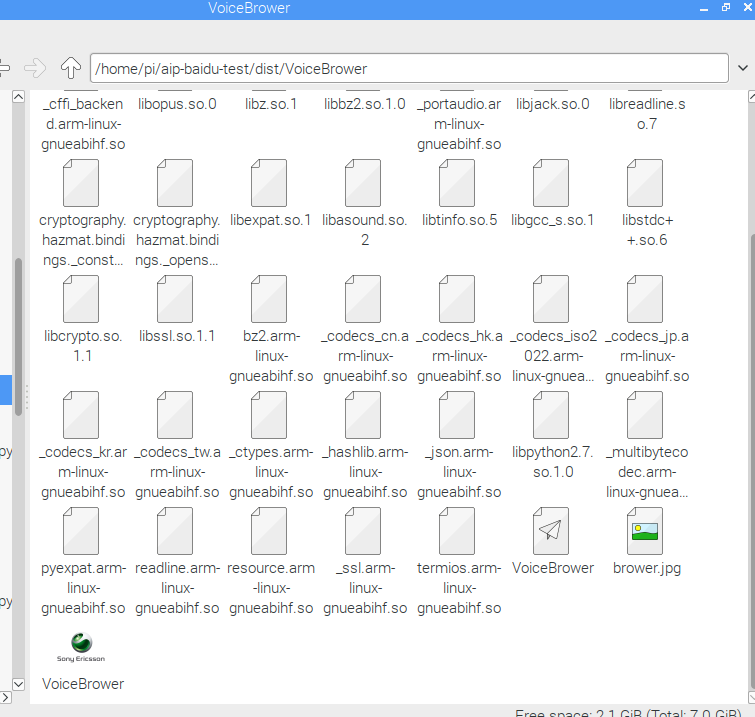
Task: Select the resource.arm-linux-gnueabihf.so file icon
Action: point(269,532)
